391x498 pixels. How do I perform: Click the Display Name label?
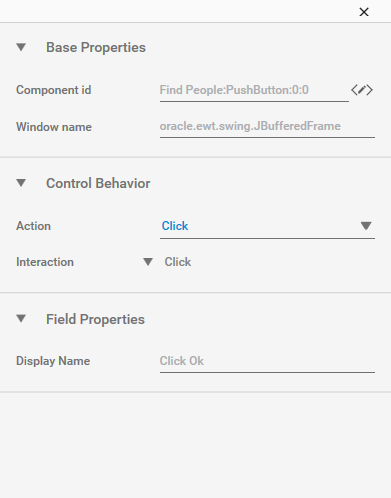click(53, 361)
